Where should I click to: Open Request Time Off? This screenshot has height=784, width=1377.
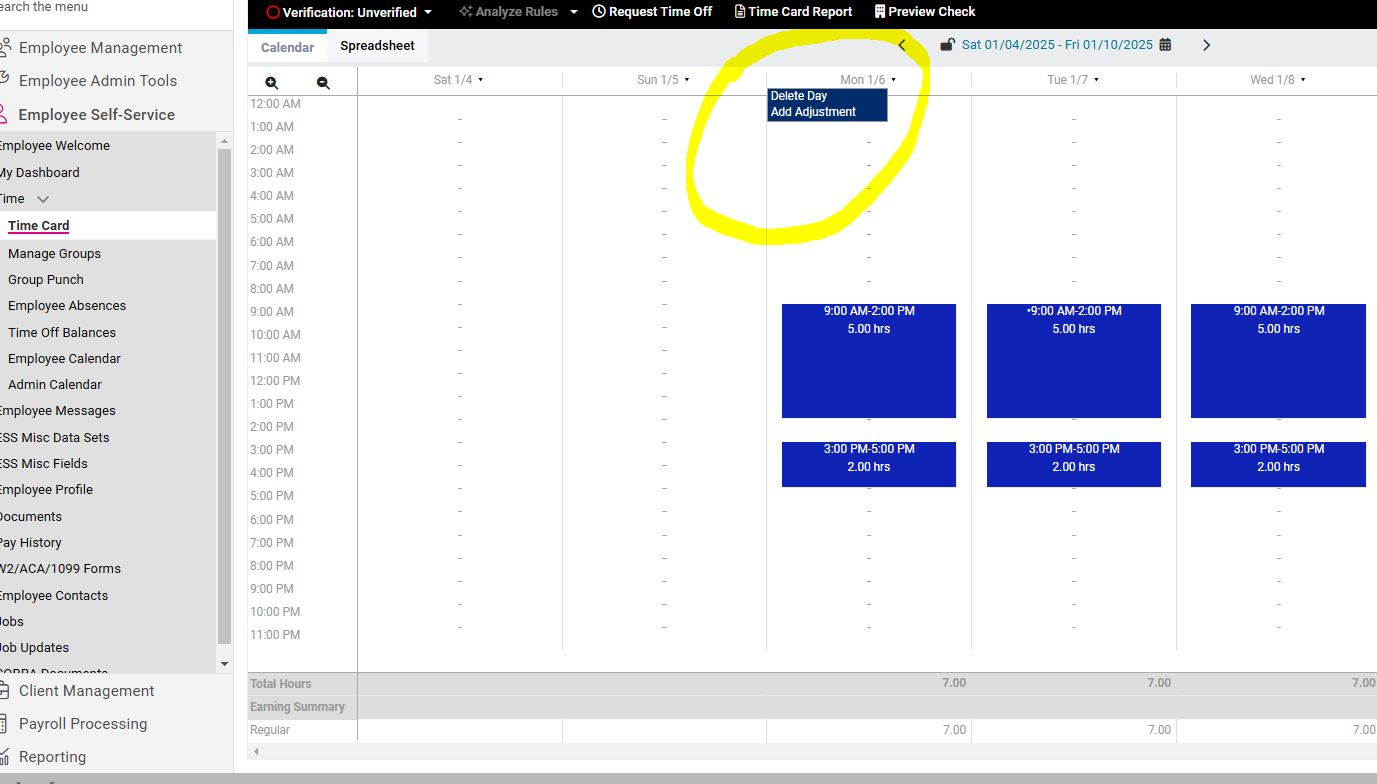point(652,12)
